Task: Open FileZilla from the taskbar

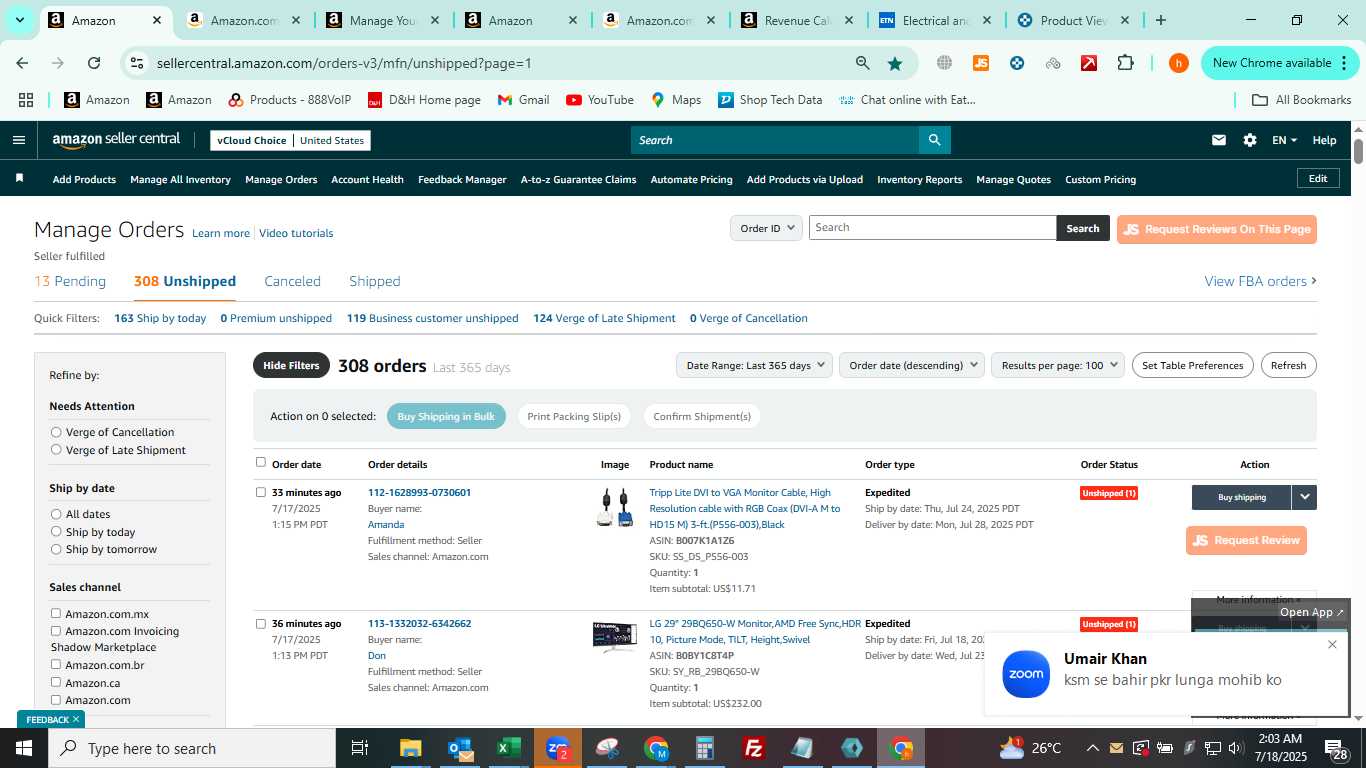Action: click(x=754, y=748)
